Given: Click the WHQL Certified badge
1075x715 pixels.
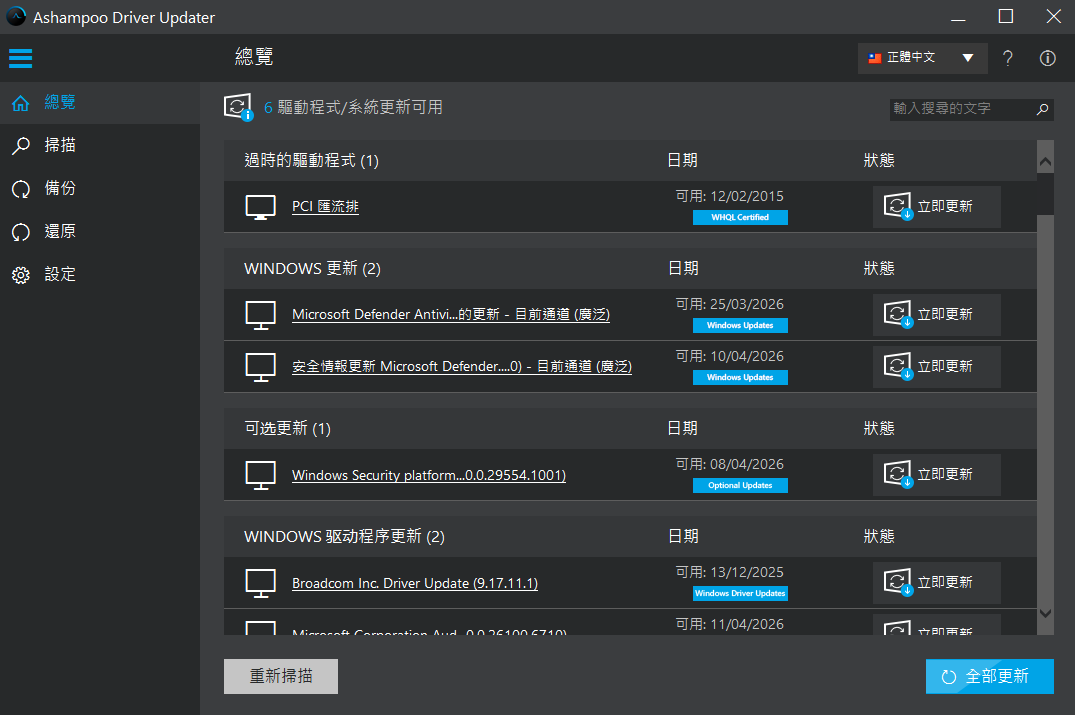Looking at the screenshot, I should click(x=740, y=217).
